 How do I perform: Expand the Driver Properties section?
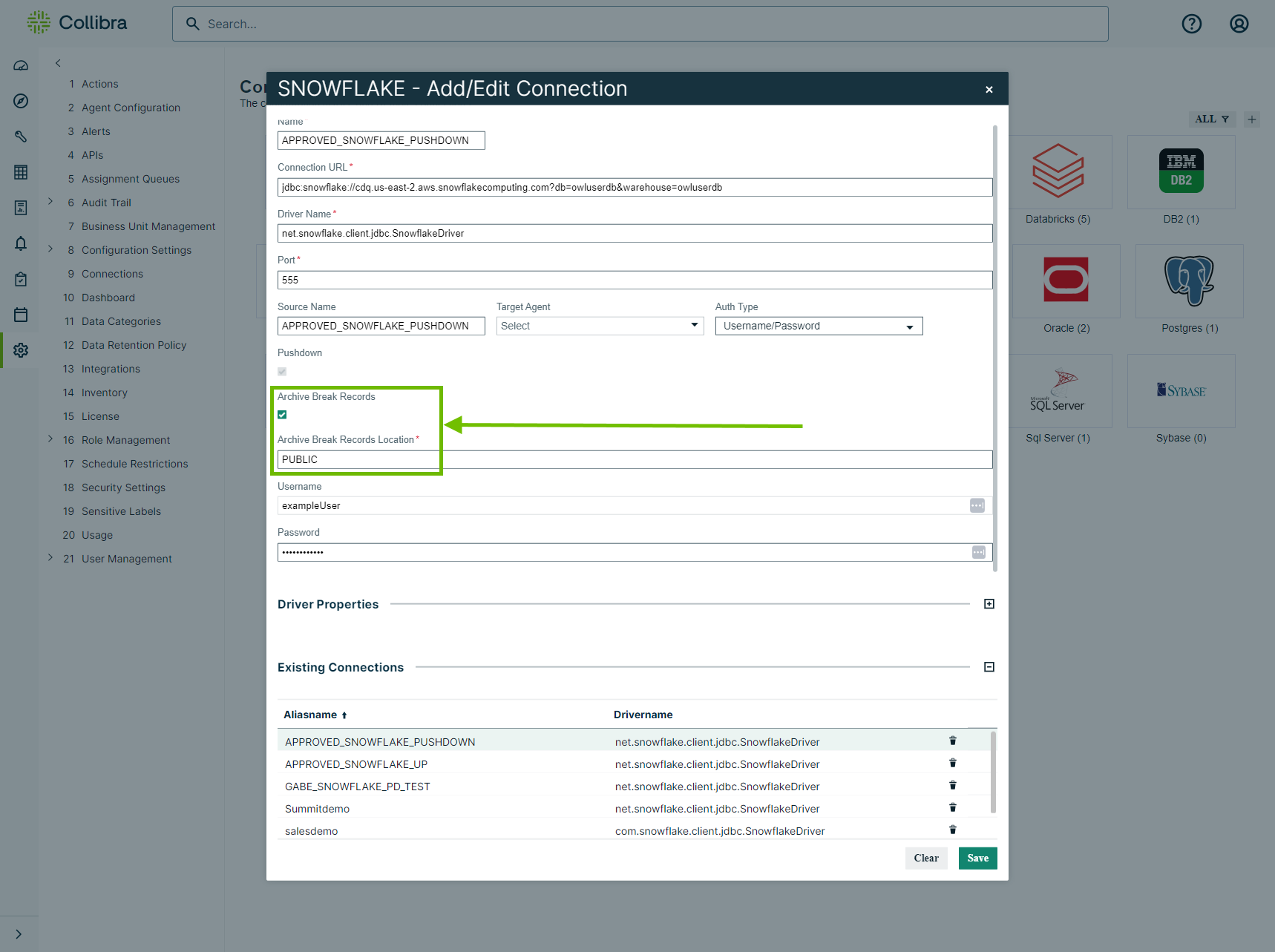click(989, 604)
